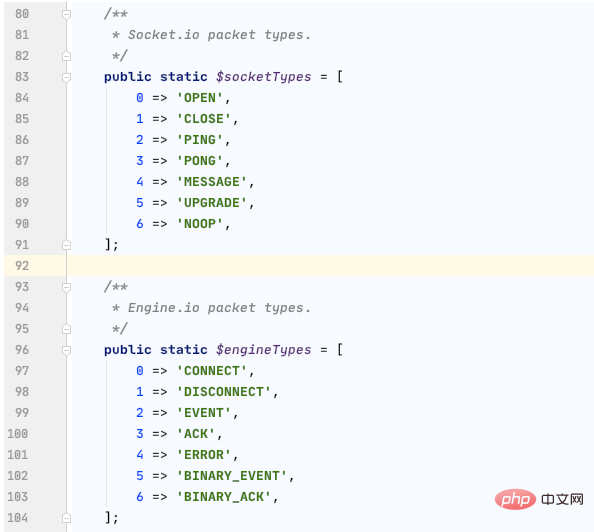Click line number 88 in the gutter
594x532 pixels.
click(22, 182)
